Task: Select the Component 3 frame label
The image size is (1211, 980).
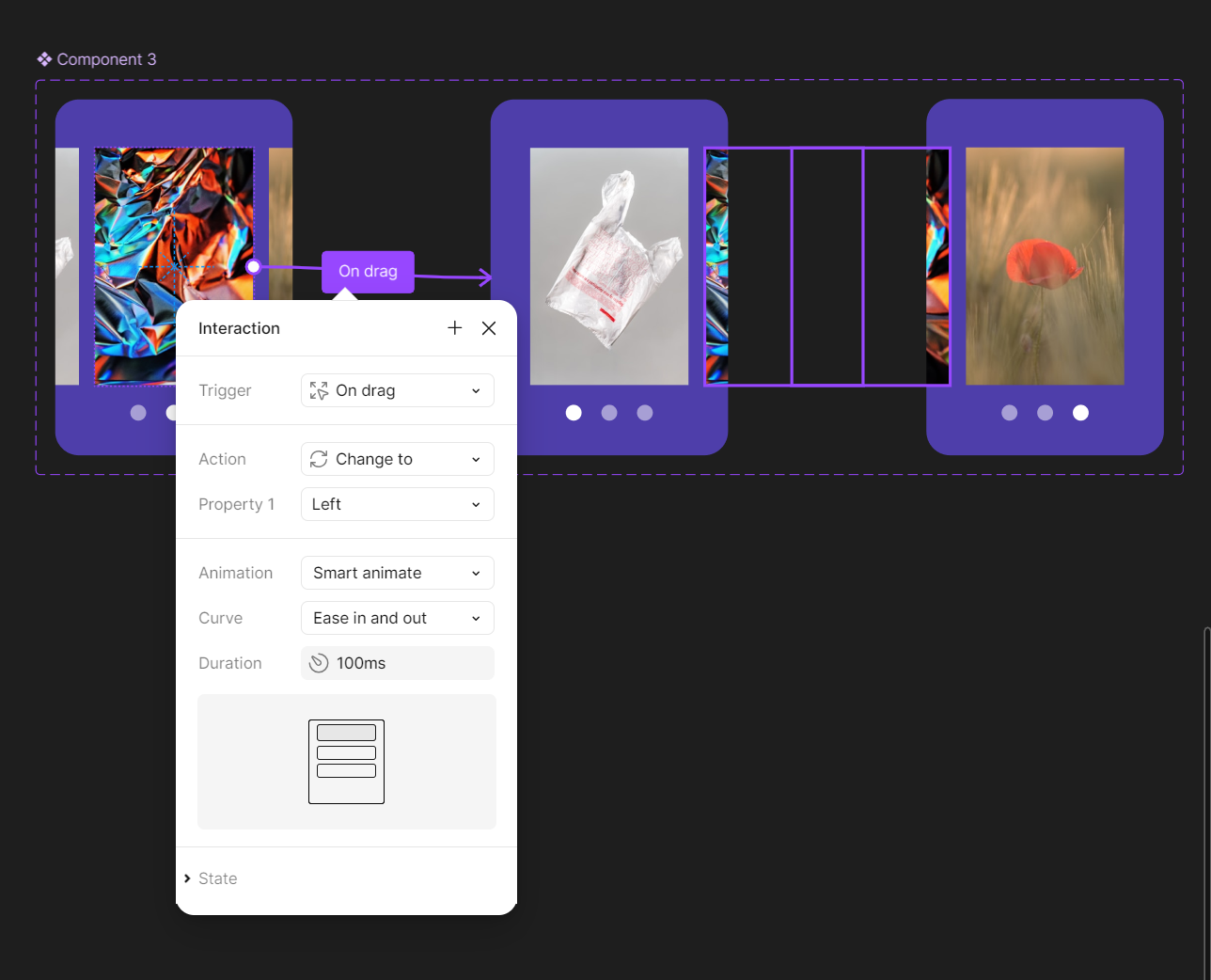Action: pos(106,59)
